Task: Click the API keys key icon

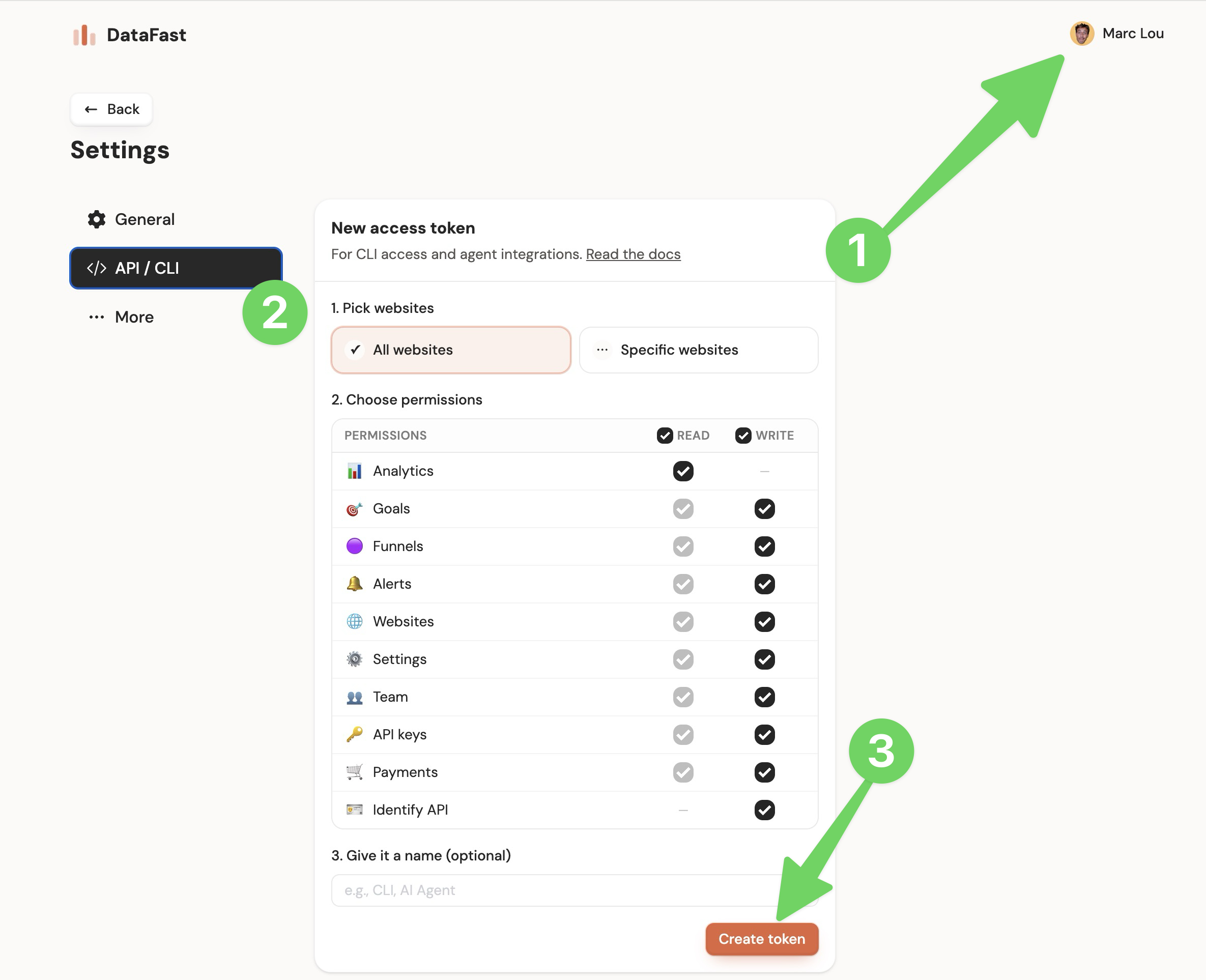Action: 355,734
